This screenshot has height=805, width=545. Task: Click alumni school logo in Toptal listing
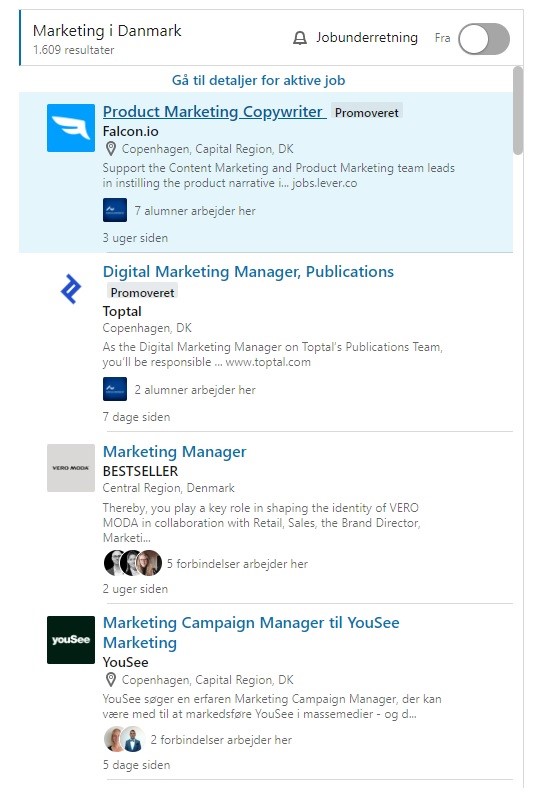115,389
